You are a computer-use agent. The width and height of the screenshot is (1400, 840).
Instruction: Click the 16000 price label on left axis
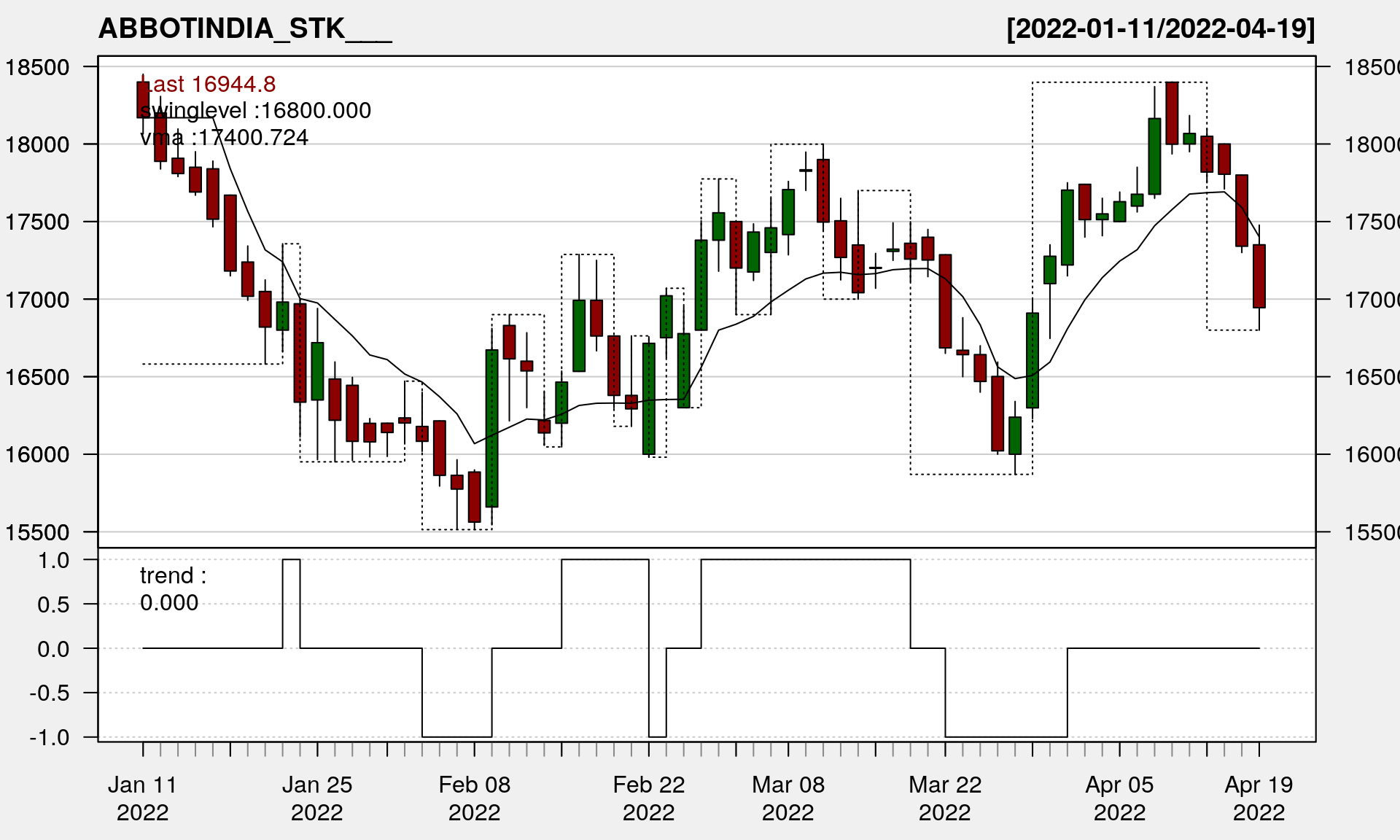(x=38, y=455)
